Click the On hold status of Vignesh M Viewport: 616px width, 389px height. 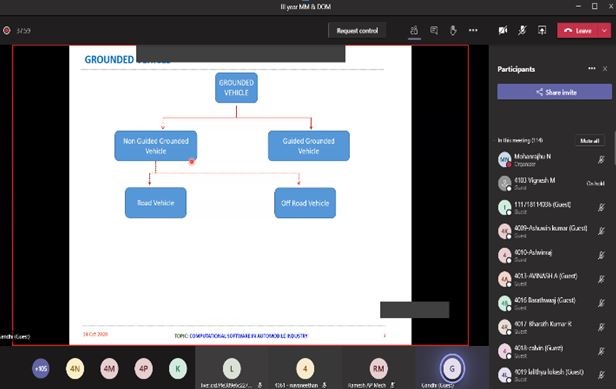point(595,183)
